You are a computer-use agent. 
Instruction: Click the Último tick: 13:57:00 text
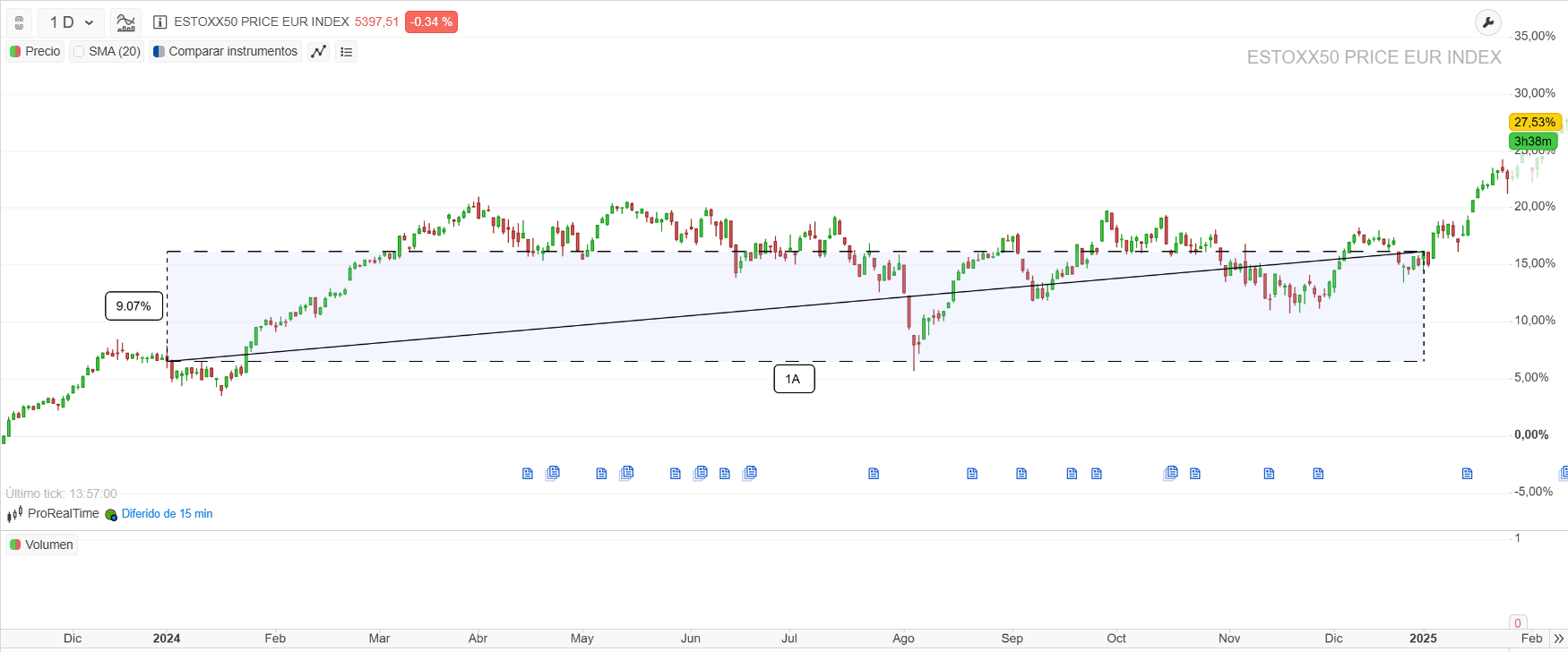point(61,493)
